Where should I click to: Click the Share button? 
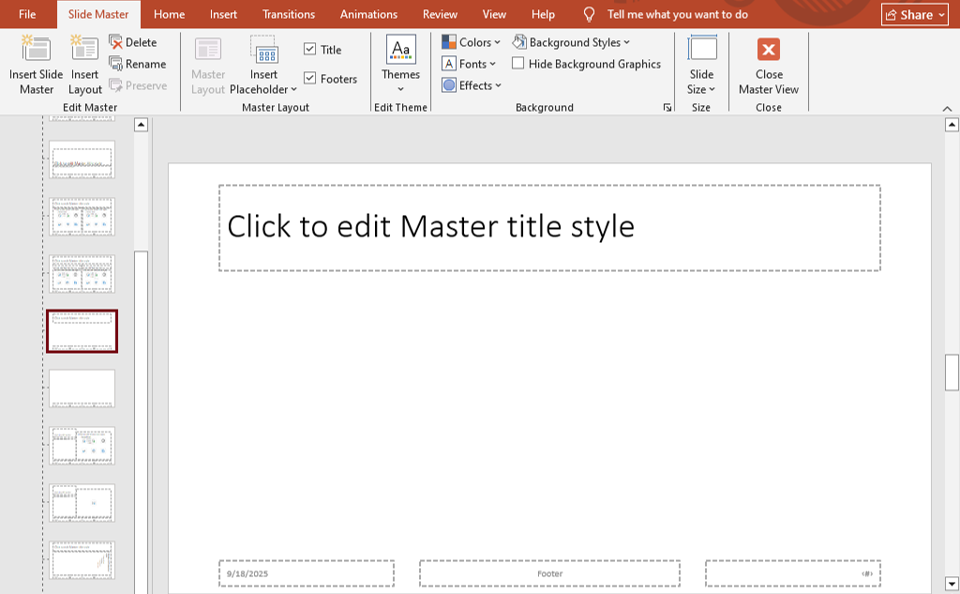914,15
